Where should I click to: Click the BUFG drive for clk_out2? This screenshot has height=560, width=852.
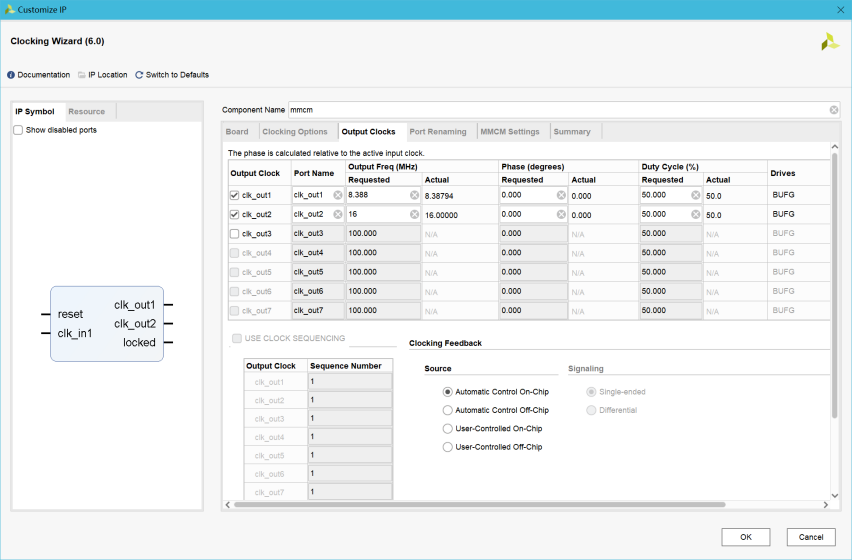coord(784,215)
